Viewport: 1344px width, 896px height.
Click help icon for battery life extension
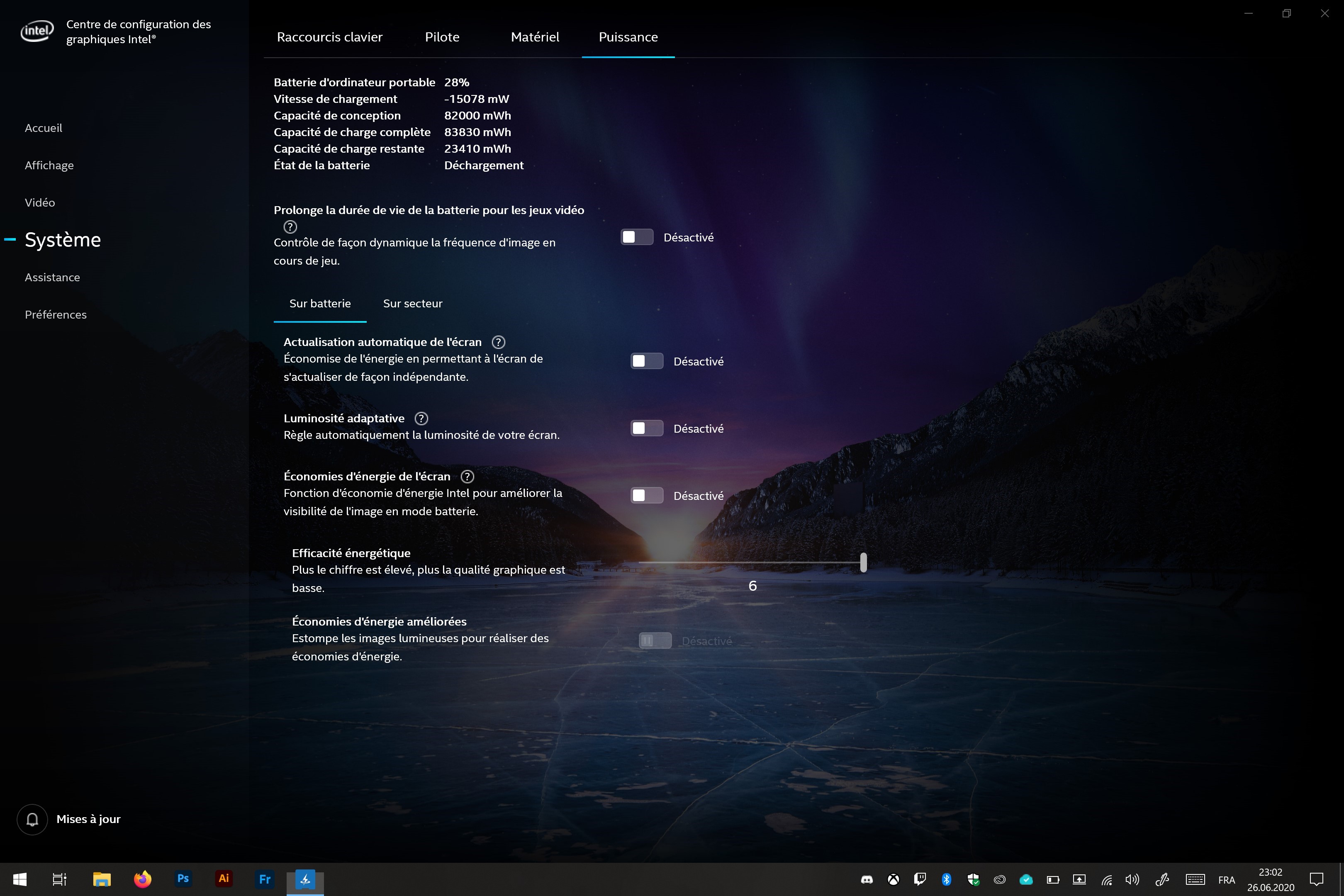click(x=290, y=227)
